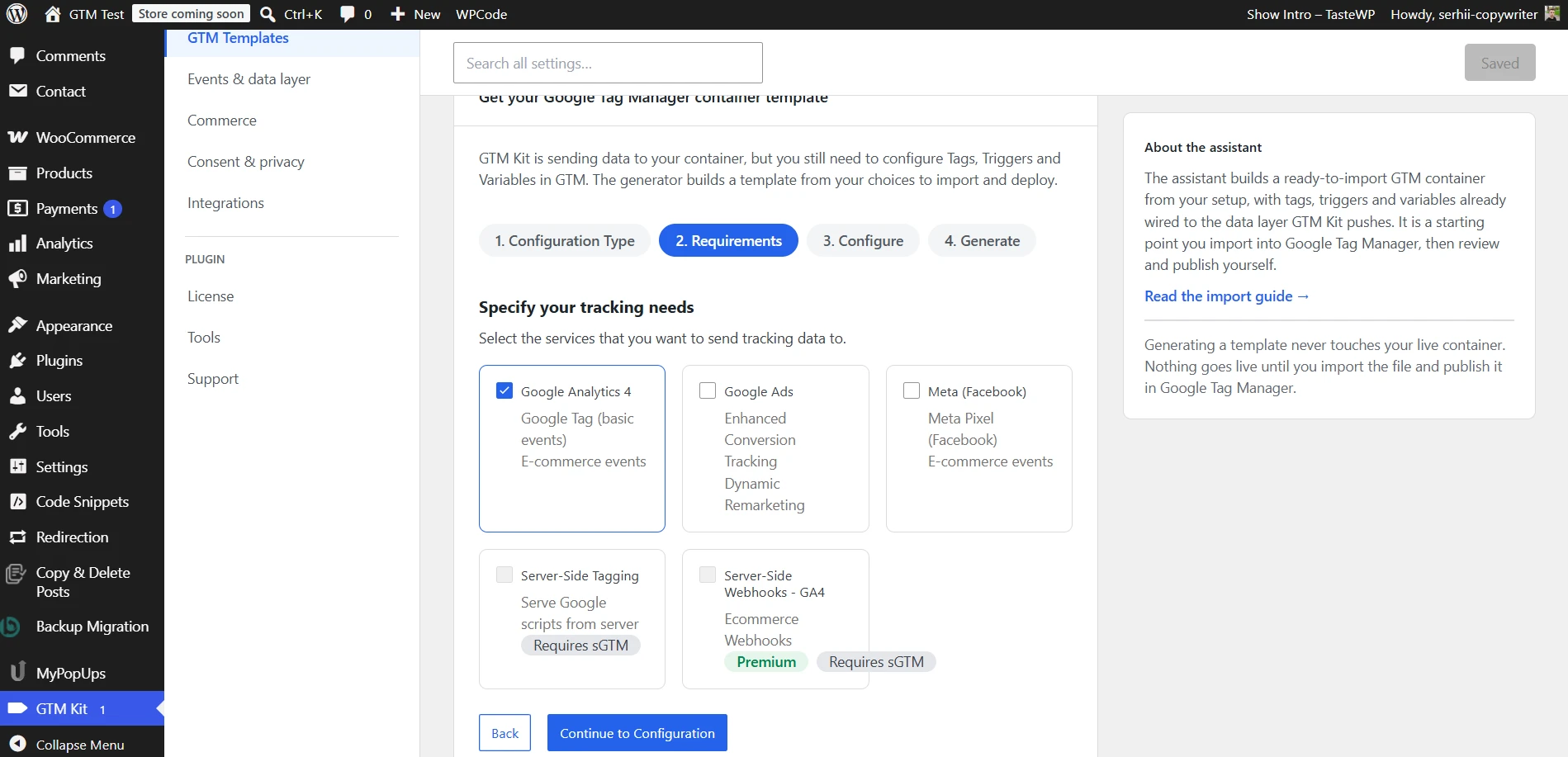This screenshot has height=757, width=1568.
Task: Click the Users person icon
Action: click(17, 396)
